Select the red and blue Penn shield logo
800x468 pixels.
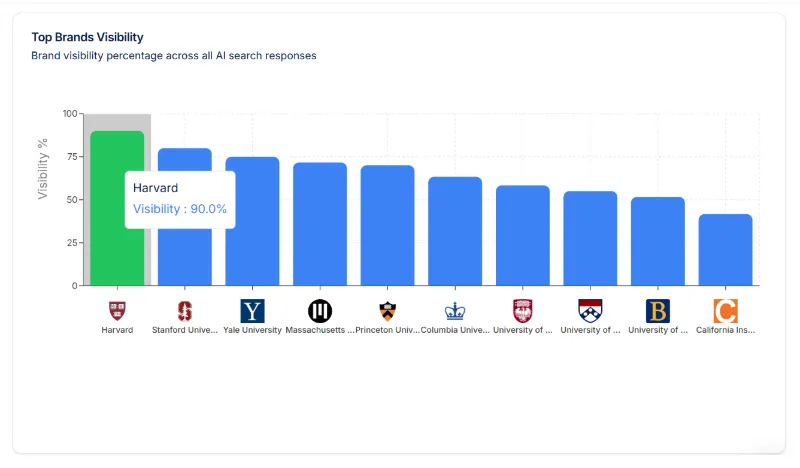pos(590,310)
